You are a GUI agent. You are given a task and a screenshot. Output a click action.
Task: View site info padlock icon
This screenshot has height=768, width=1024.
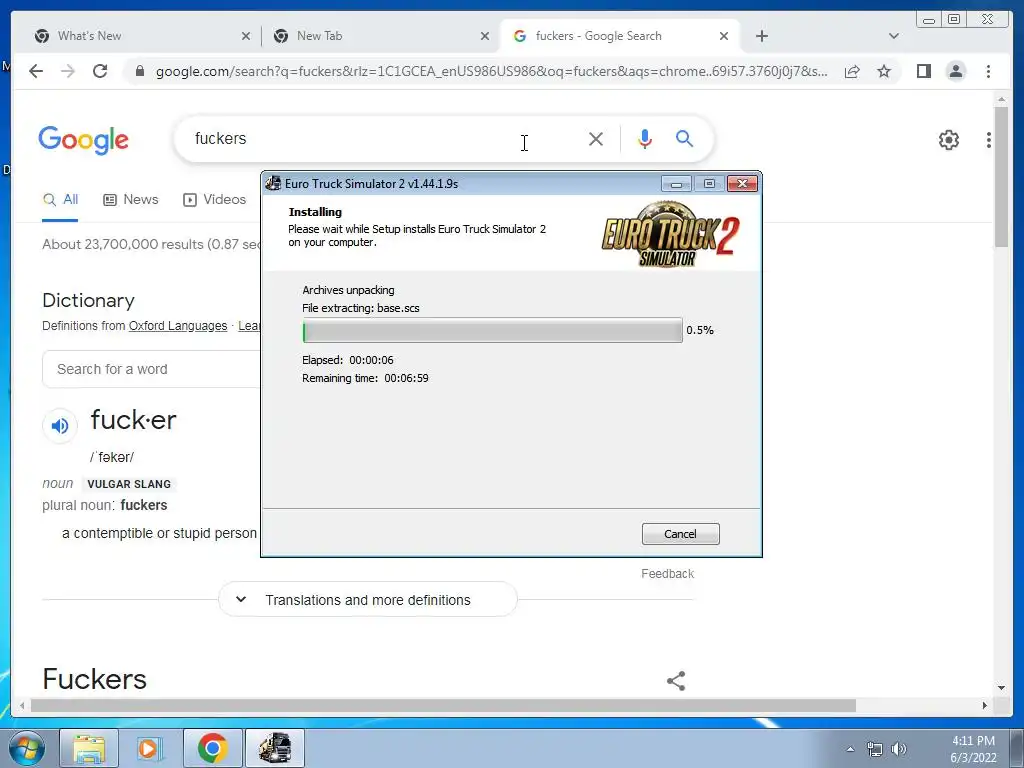(x=139, y=71)
